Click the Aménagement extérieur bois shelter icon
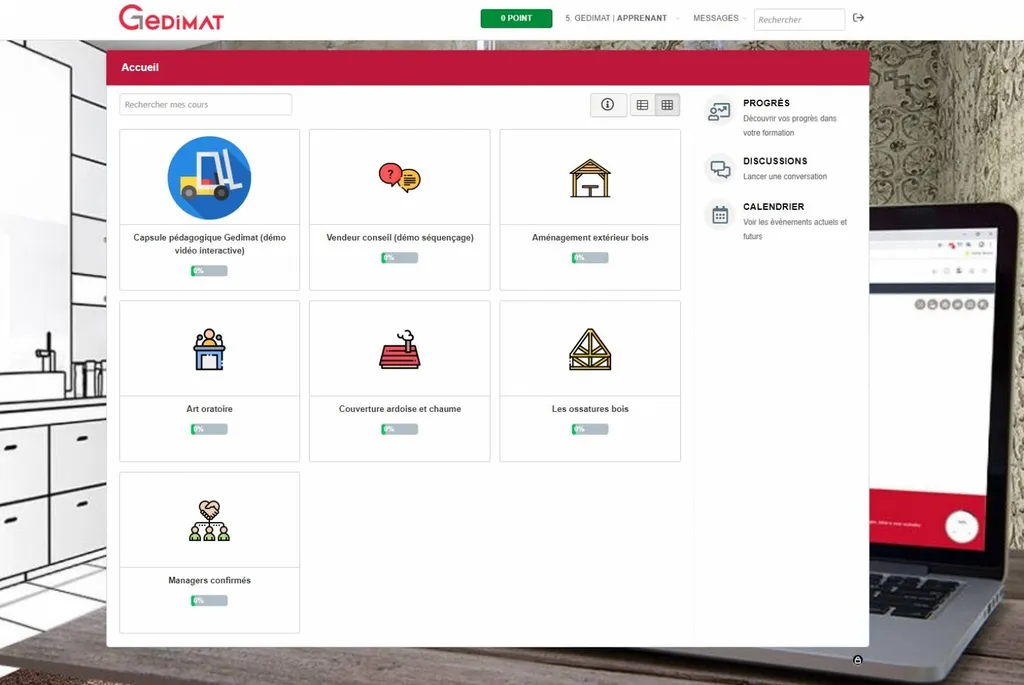The image size is (1024, 685). tap(590, 178)
